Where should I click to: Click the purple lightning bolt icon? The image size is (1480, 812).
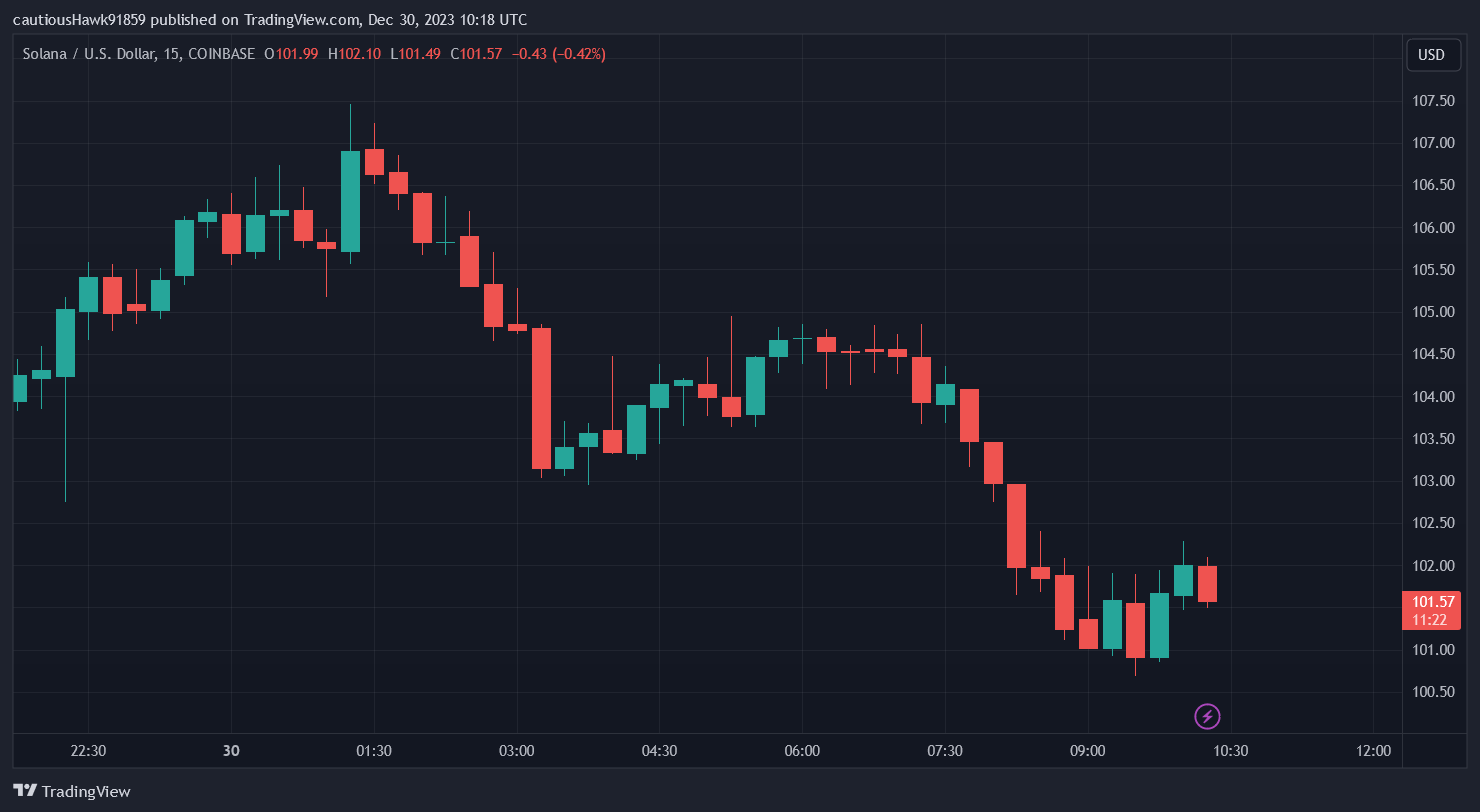tap(1207, 716)
